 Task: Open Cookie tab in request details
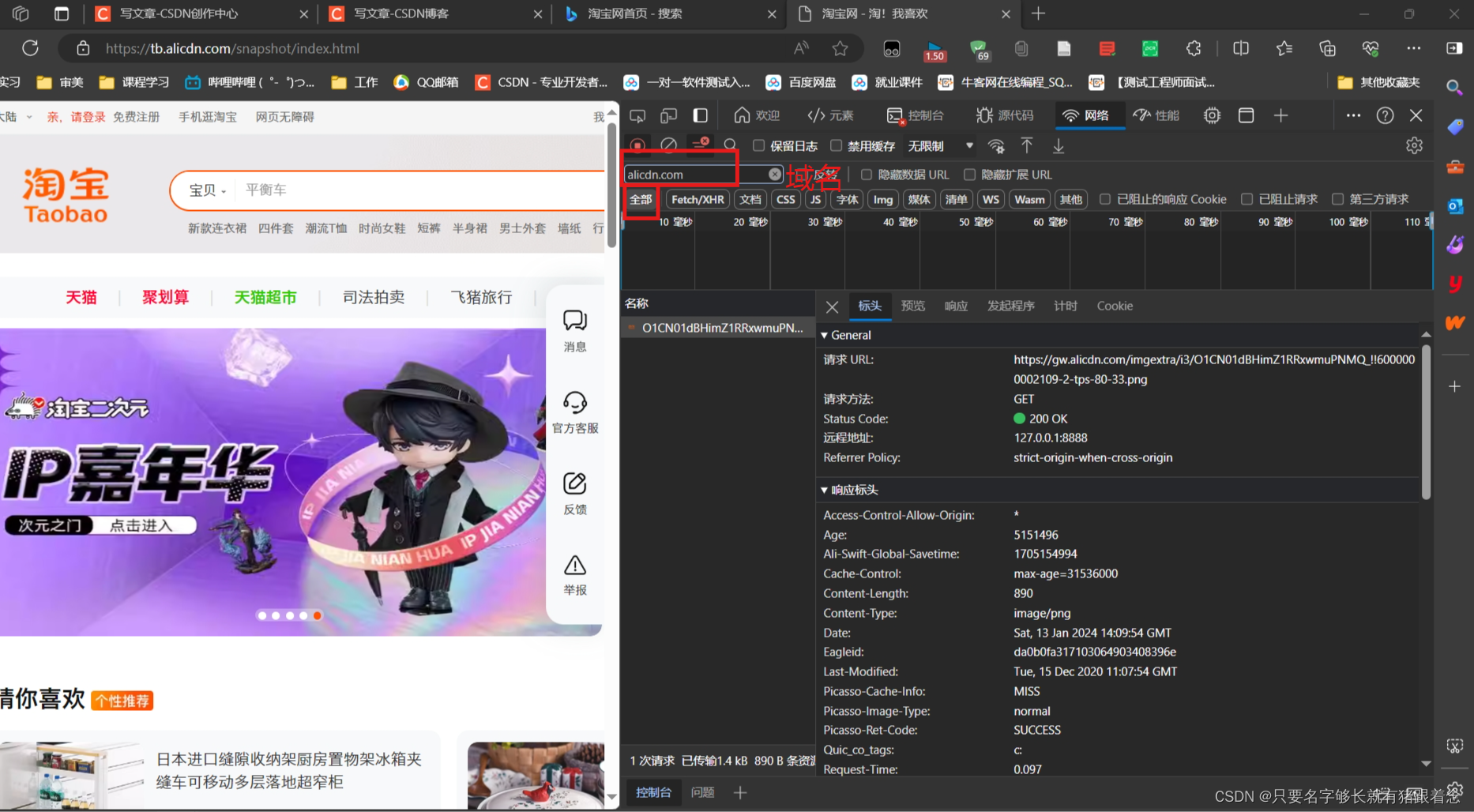(x=1115, y=306)
